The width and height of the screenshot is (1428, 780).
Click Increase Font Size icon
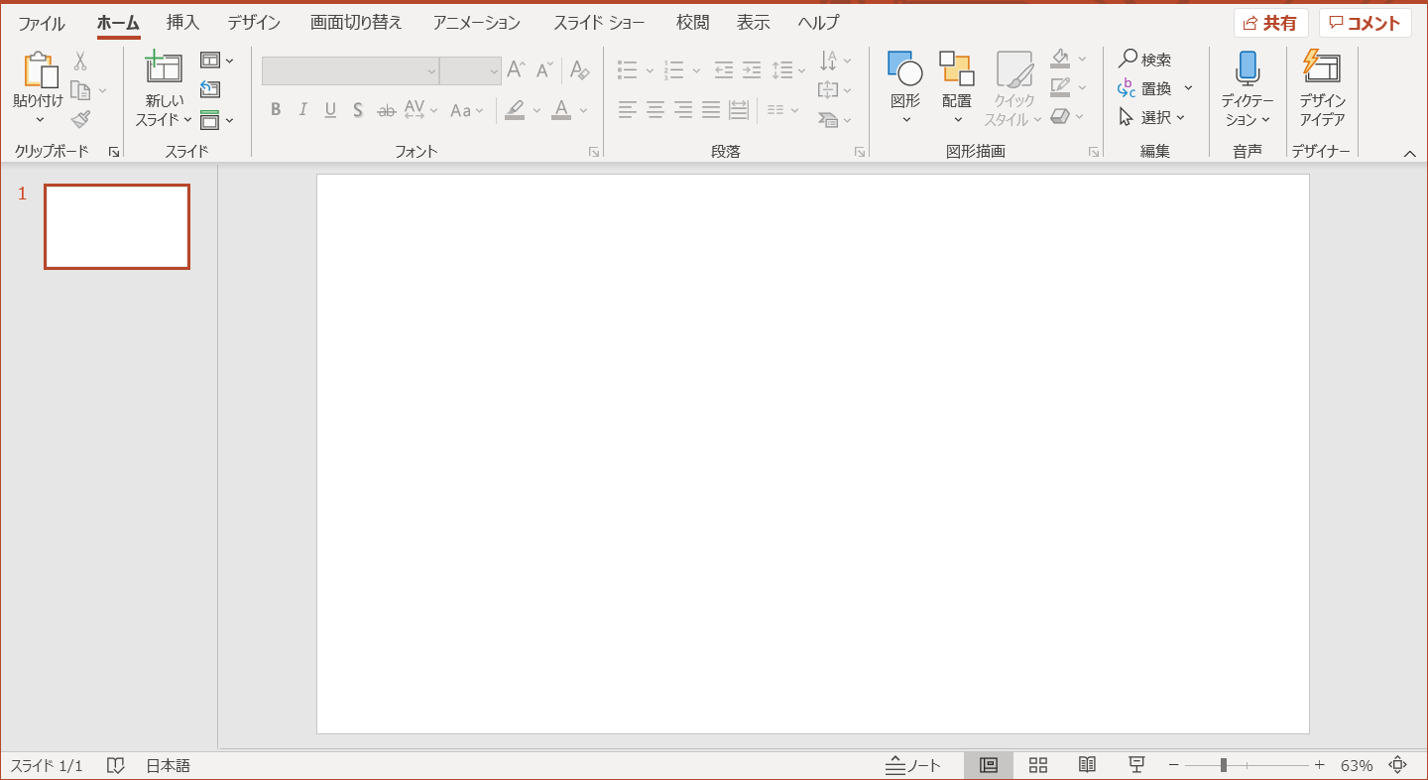pyautogui.click(x=516, y=70)
